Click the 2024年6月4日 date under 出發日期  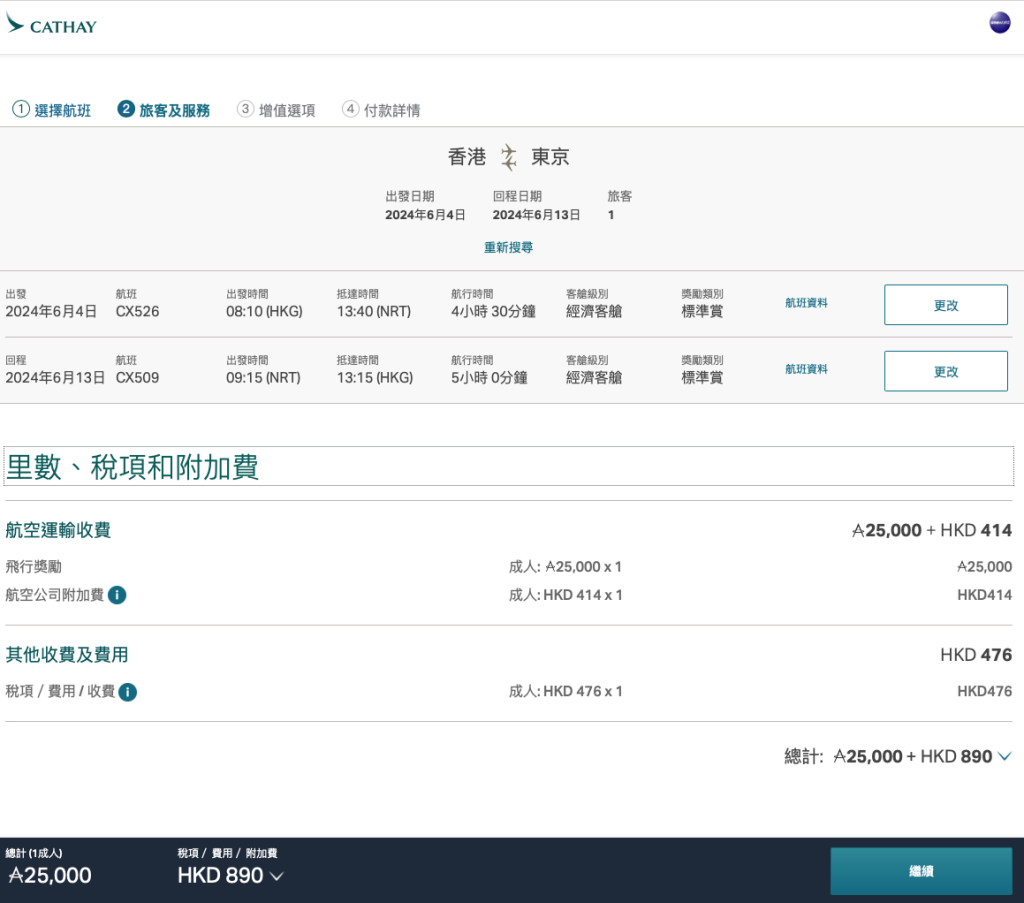click(x=425, y=215)
